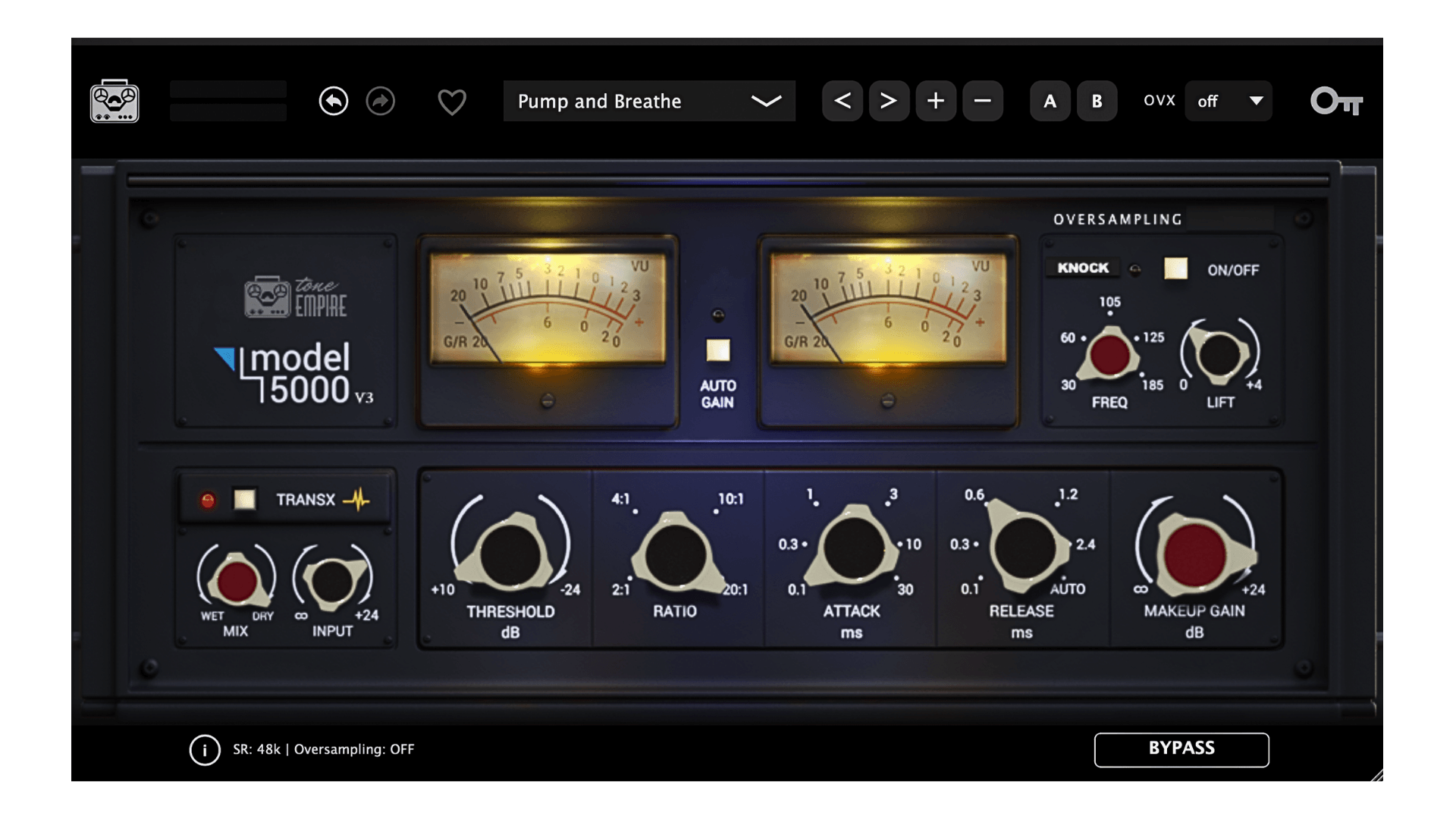Click the Knock indicator LED
The image size is (1456, 819).
coord(1135,269)
